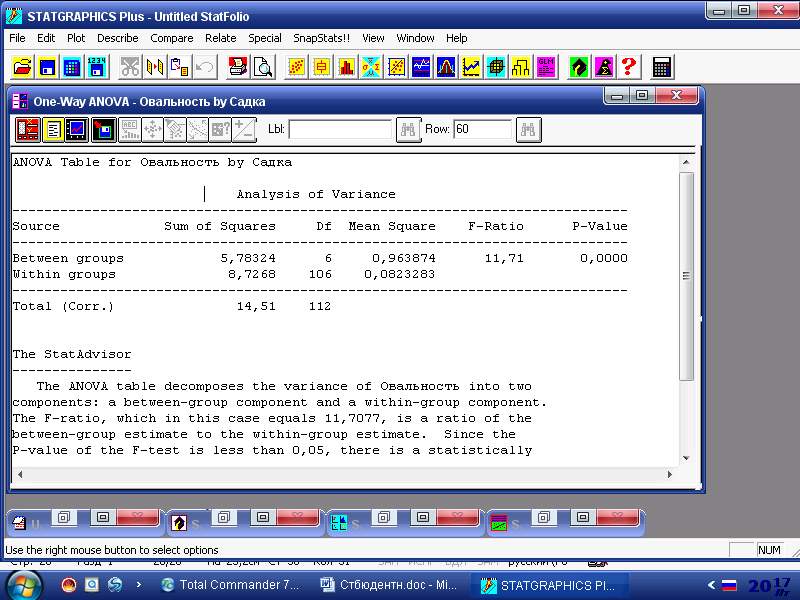Viewport: 800px width, 600px height.
Task: Open the Describe menu
Action: [x=118, y=38]
